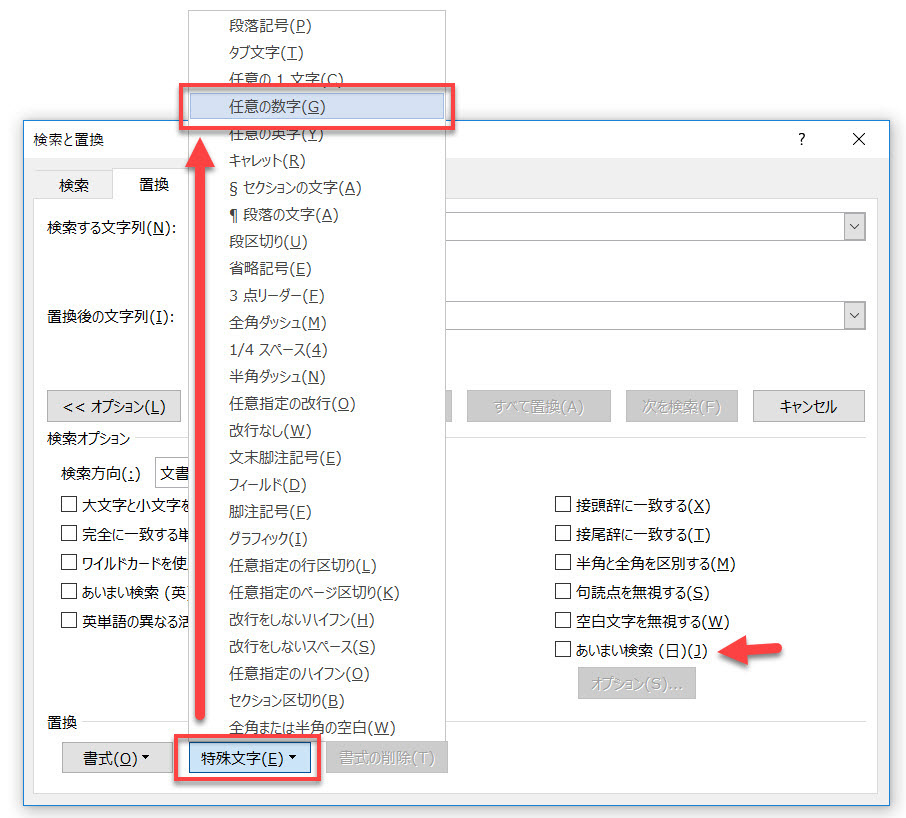906x818 pixels.
Task: Select タブ文字 in the list
Action: tap(266, 53)
